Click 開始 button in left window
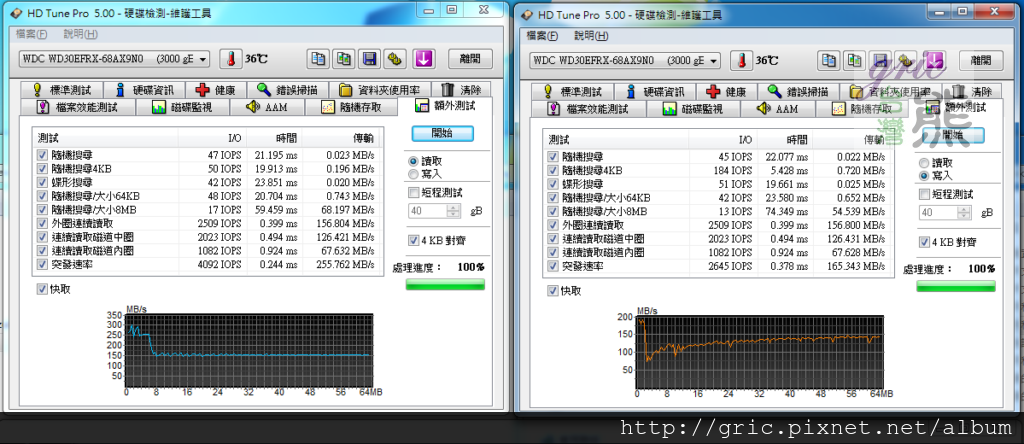The height and width of the screenshot is (444, 1024). click(442, 133)
